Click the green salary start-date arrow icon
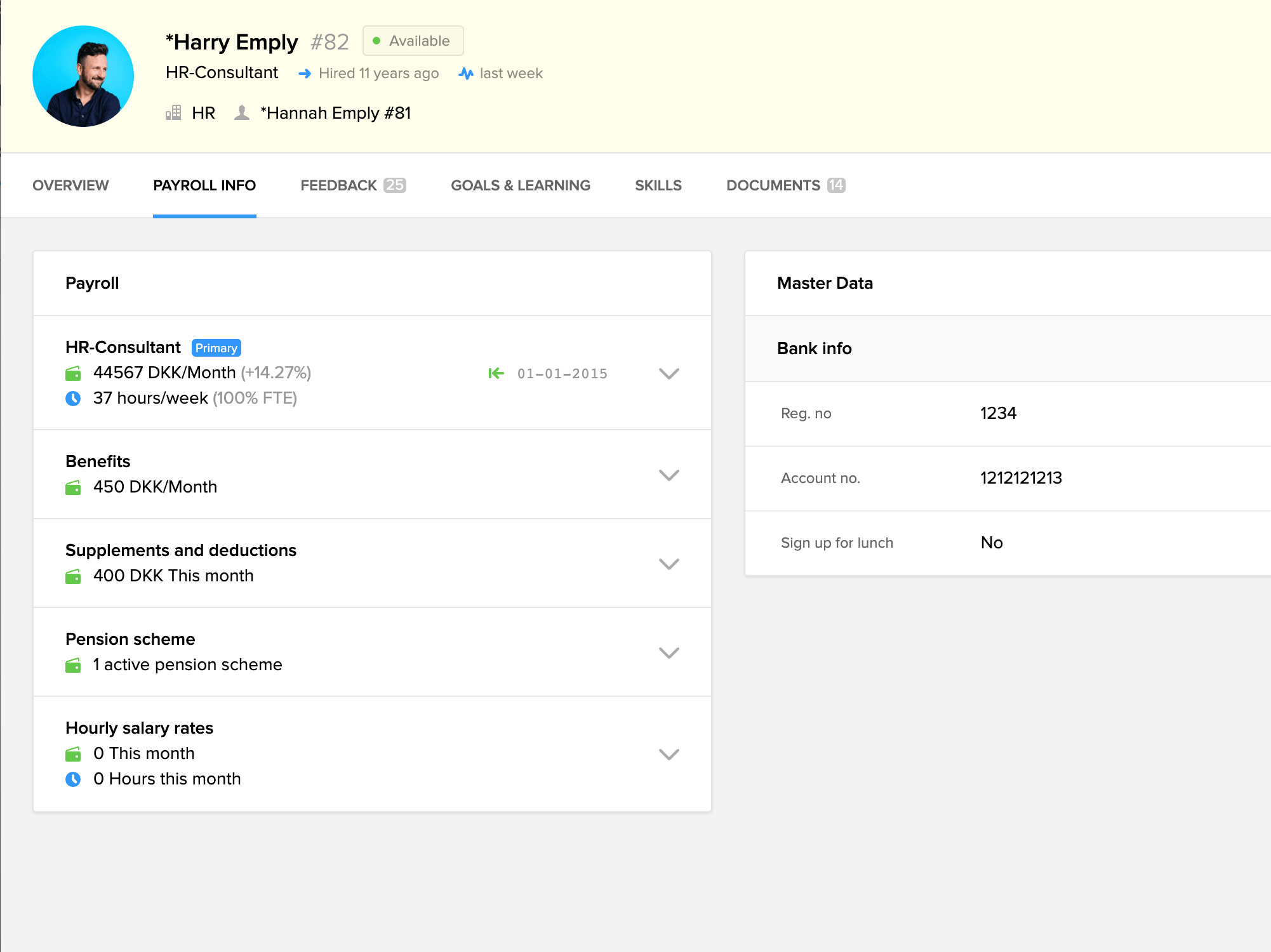The width and height of the screenshot is (1271, 952). pyautogui.click(x=496, y=373)
